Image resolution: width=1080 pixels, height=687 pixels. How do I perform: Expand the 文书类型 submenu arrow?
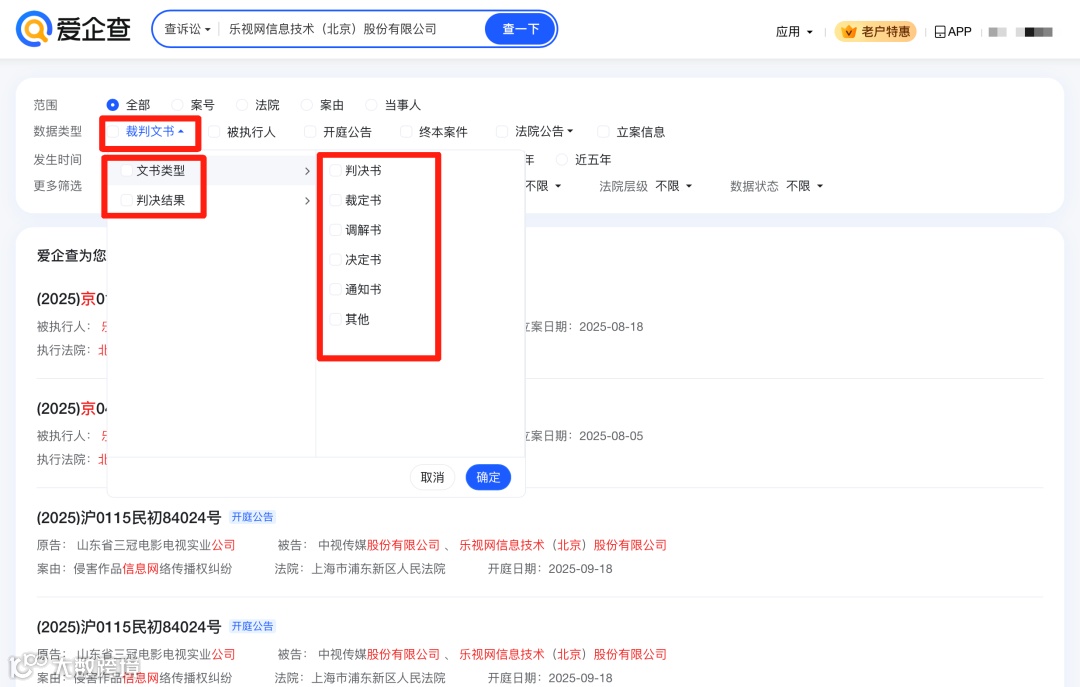(307, 171)
